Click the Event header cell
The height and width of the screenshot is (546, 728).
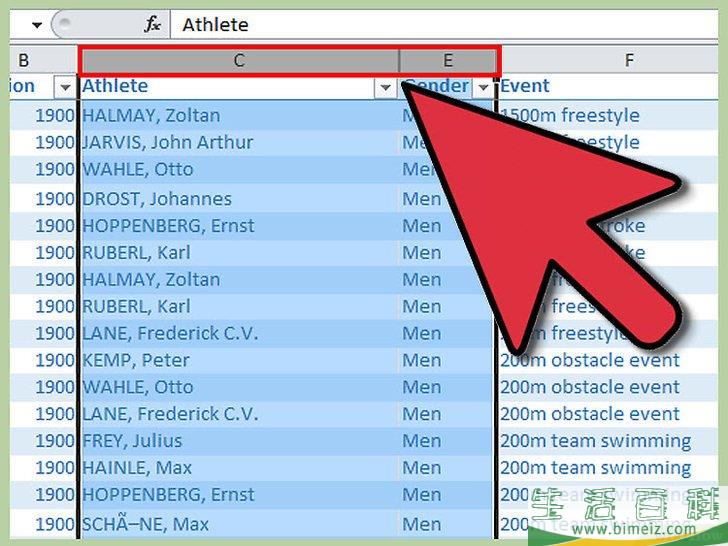pos(608,86)
